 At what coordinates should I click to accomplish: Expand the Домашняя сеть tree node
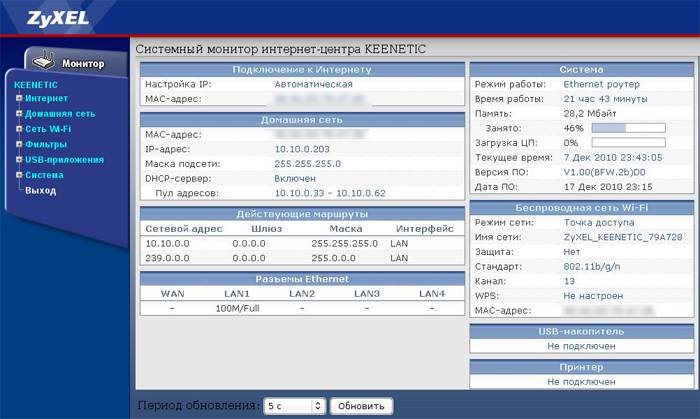(19, 113)
